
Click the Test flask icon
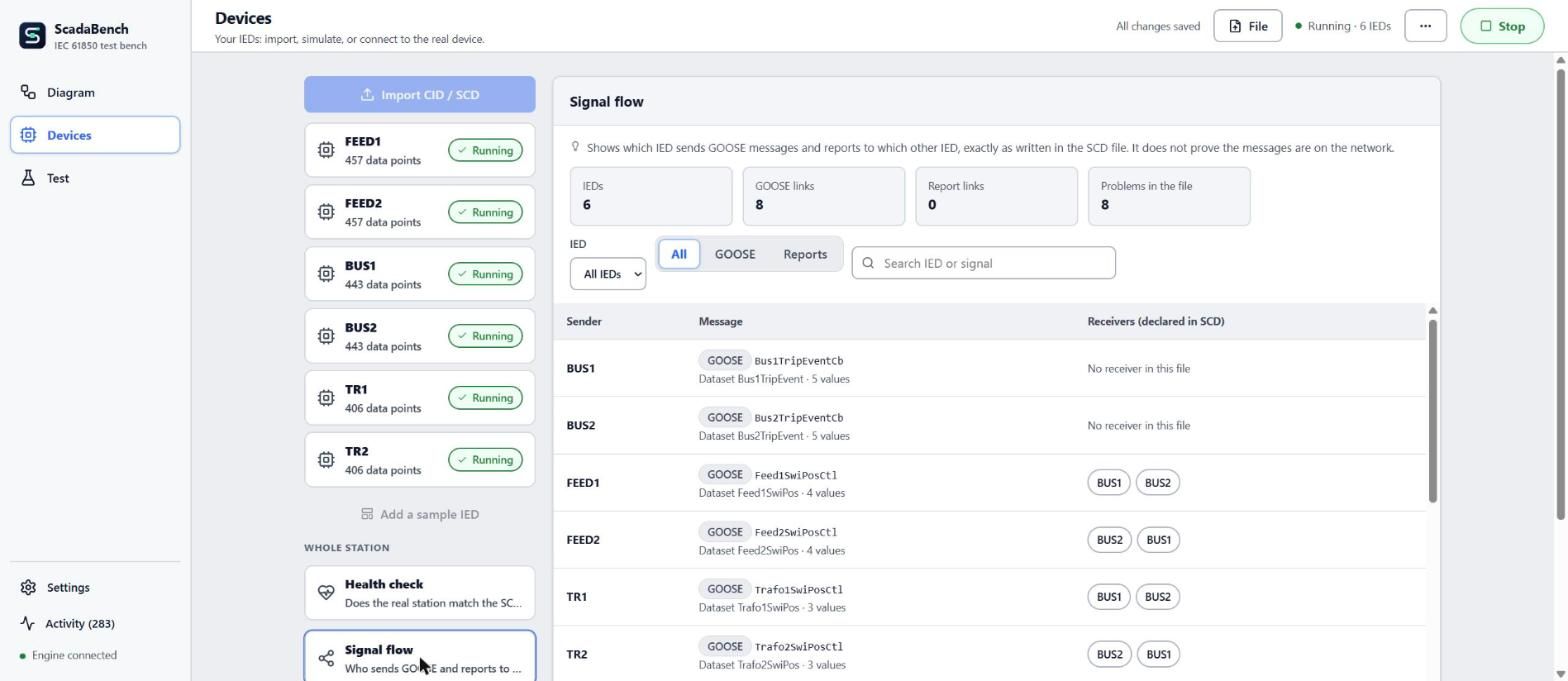click(28, 178)
